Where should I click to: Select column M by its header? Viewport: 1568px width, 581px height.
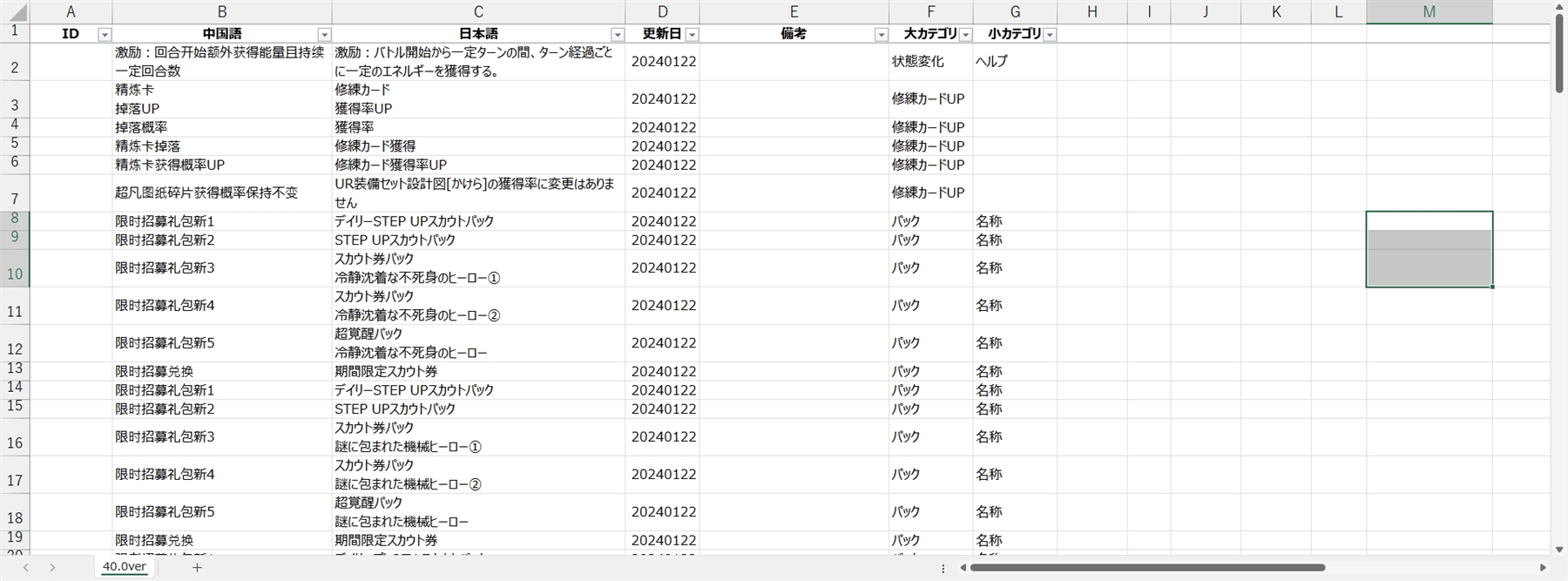pos(1429,11)
